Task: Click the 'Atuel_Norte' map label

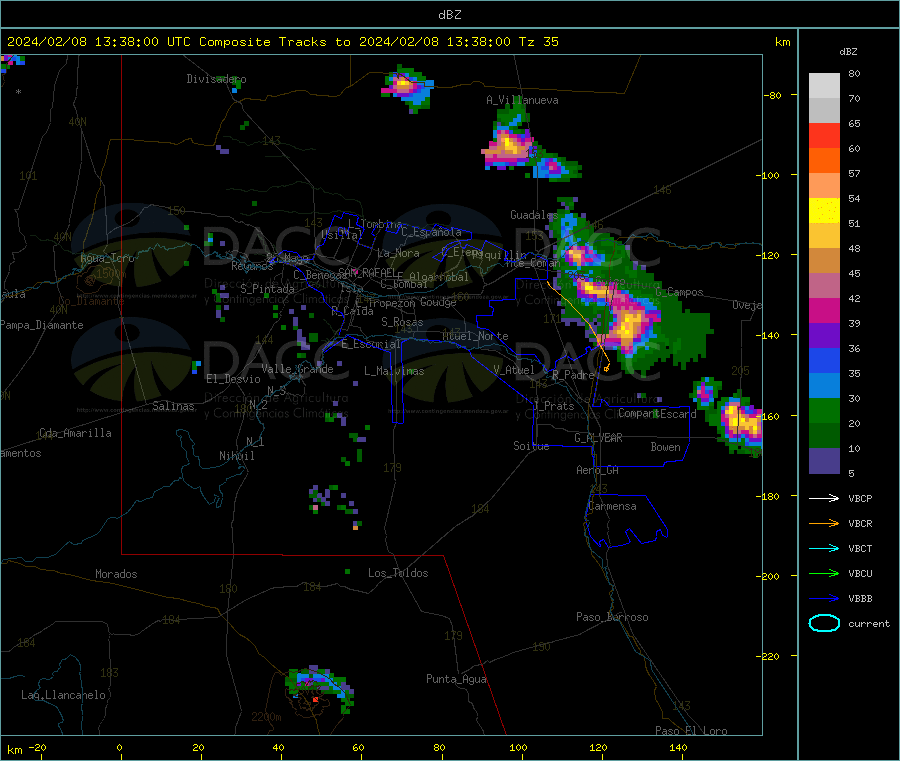Action: [475, 336]
